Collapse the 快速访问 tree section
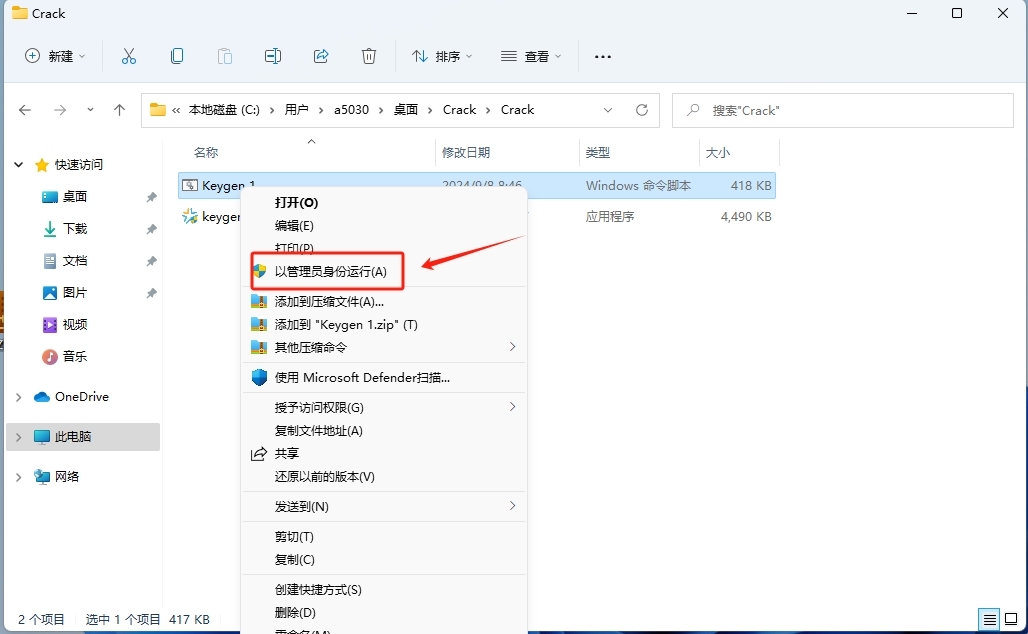The image size is (1028, 634). [18, 165]
